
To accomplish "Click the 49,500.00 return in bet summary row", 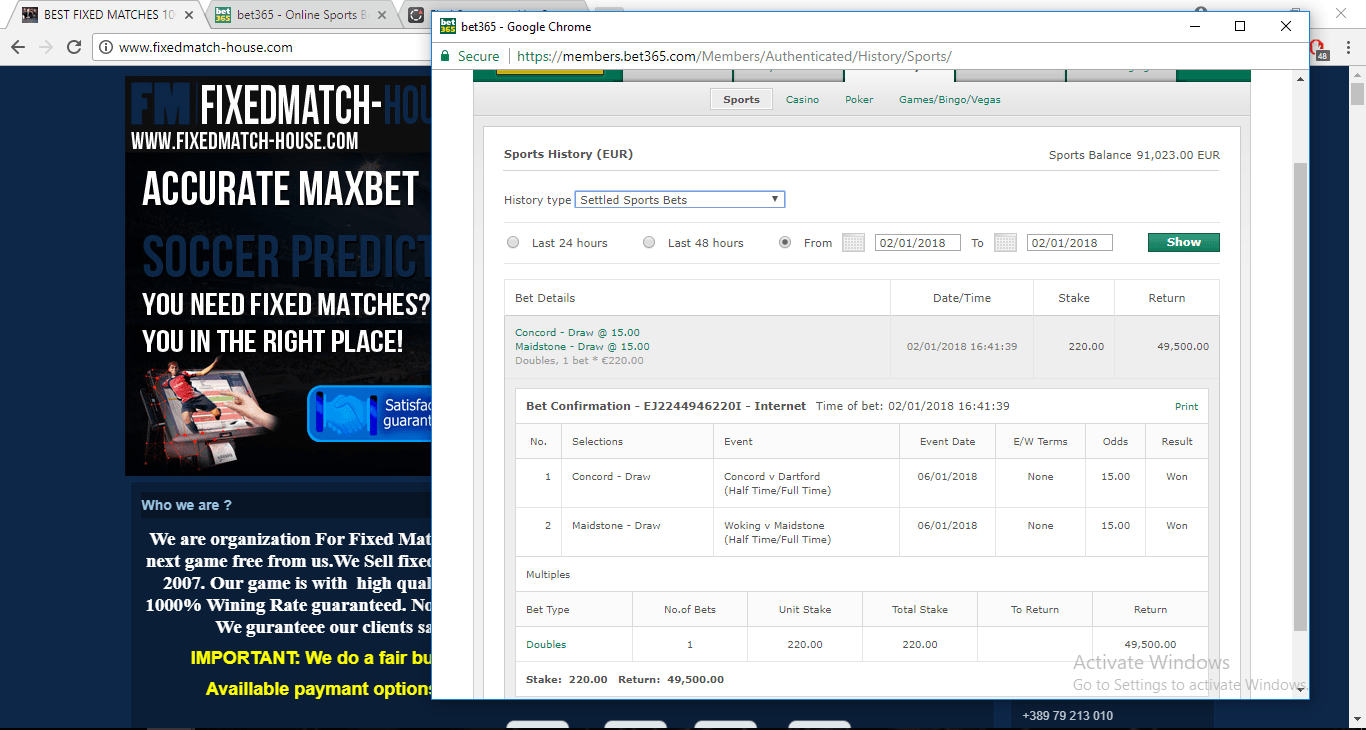I will (x=1183, y=347).
